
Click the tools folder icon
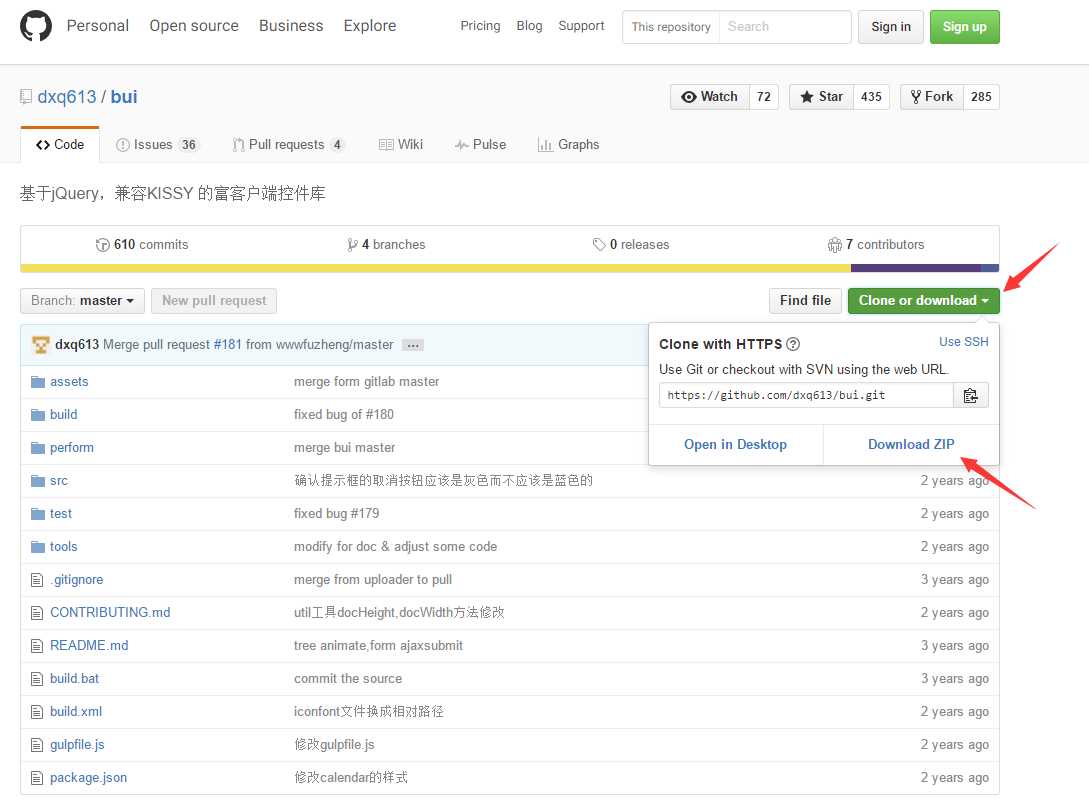pyautogui.click(x=38, y=547)
